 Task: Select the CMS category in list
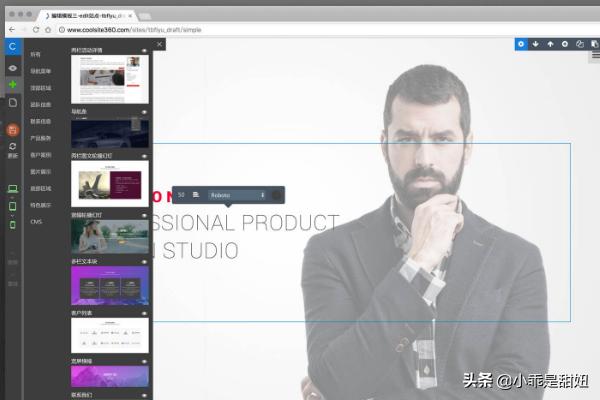point(36,221)
